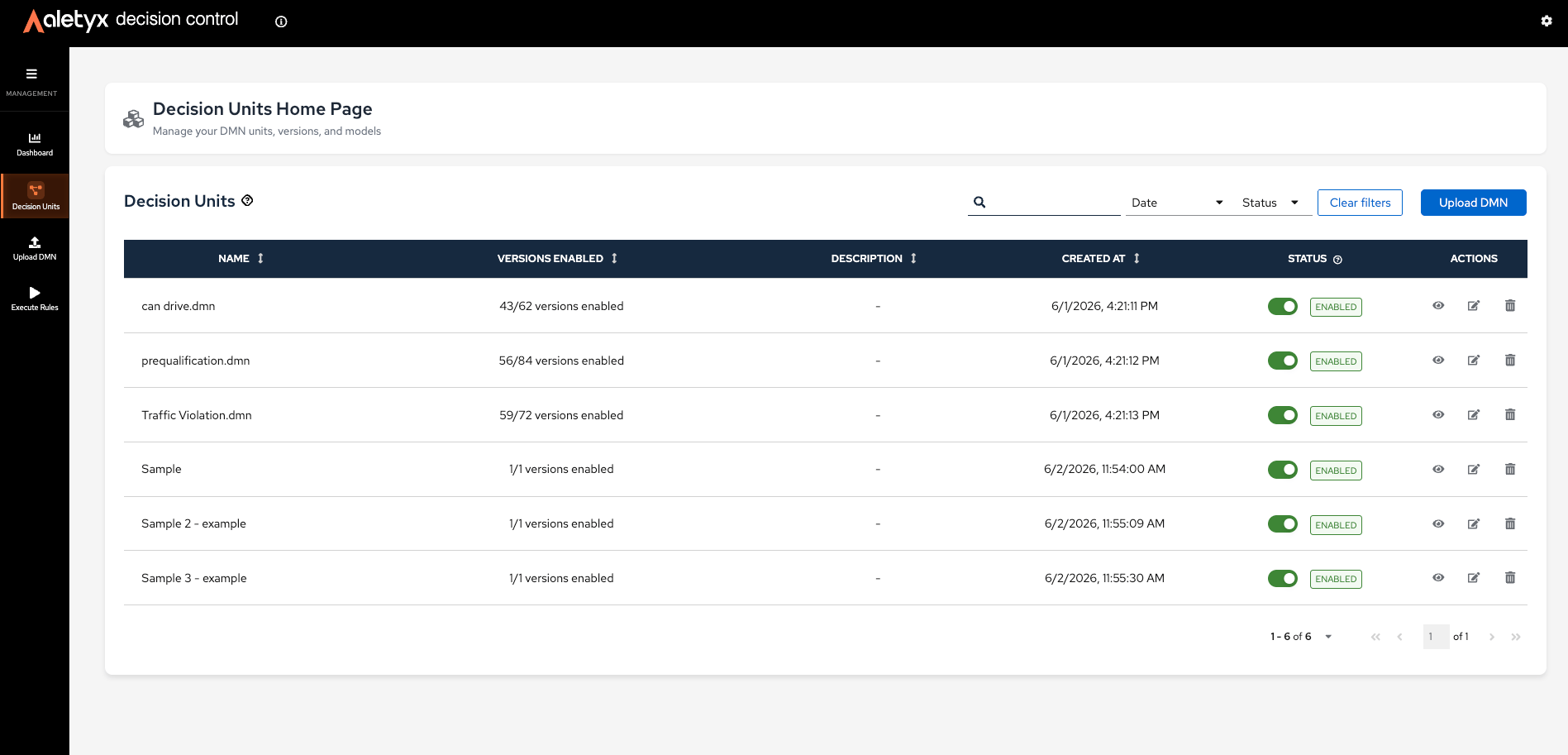This screenshot has height=755, width=1568.
Task: Turn off the Sample row toggle
Action: click(1283, 470)
